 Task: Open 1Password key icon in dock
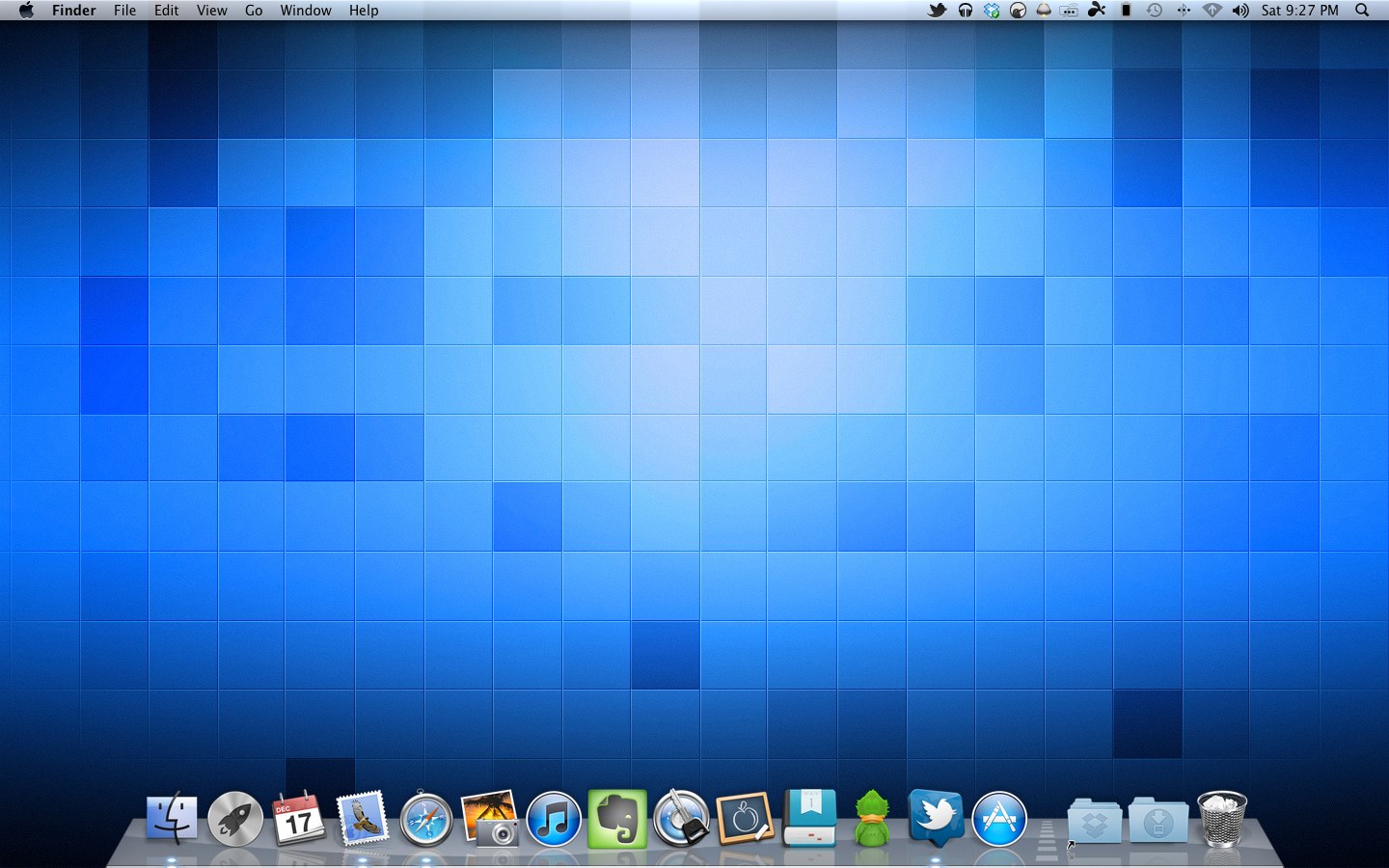681,819
